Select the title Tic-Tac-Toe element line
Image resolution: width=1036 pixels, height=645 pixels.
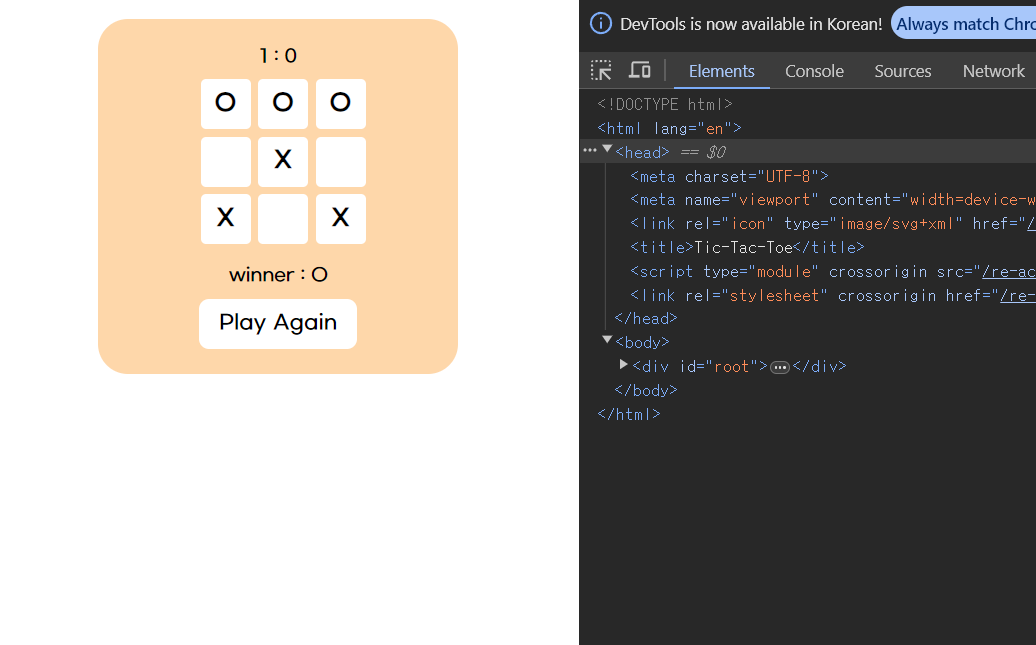click(747, 248)
